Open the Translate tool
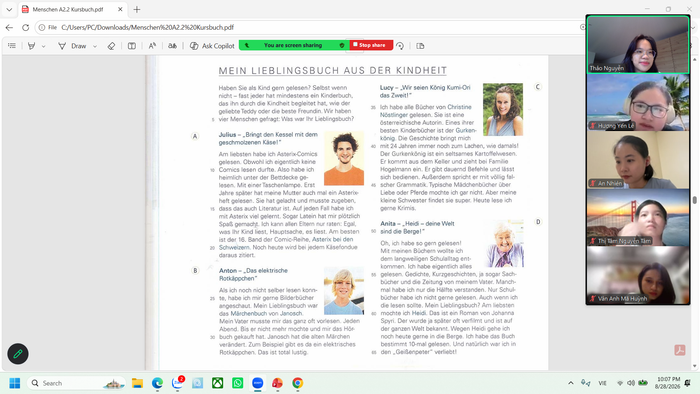The height and width of the screenshot is (394, 700). coord(172,46)
